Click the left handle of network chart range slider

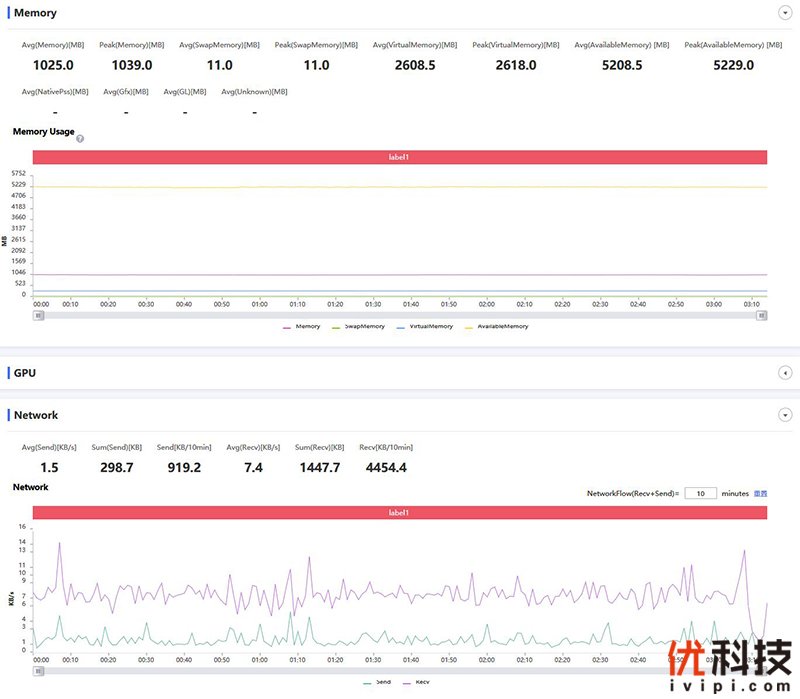[39, 671]
